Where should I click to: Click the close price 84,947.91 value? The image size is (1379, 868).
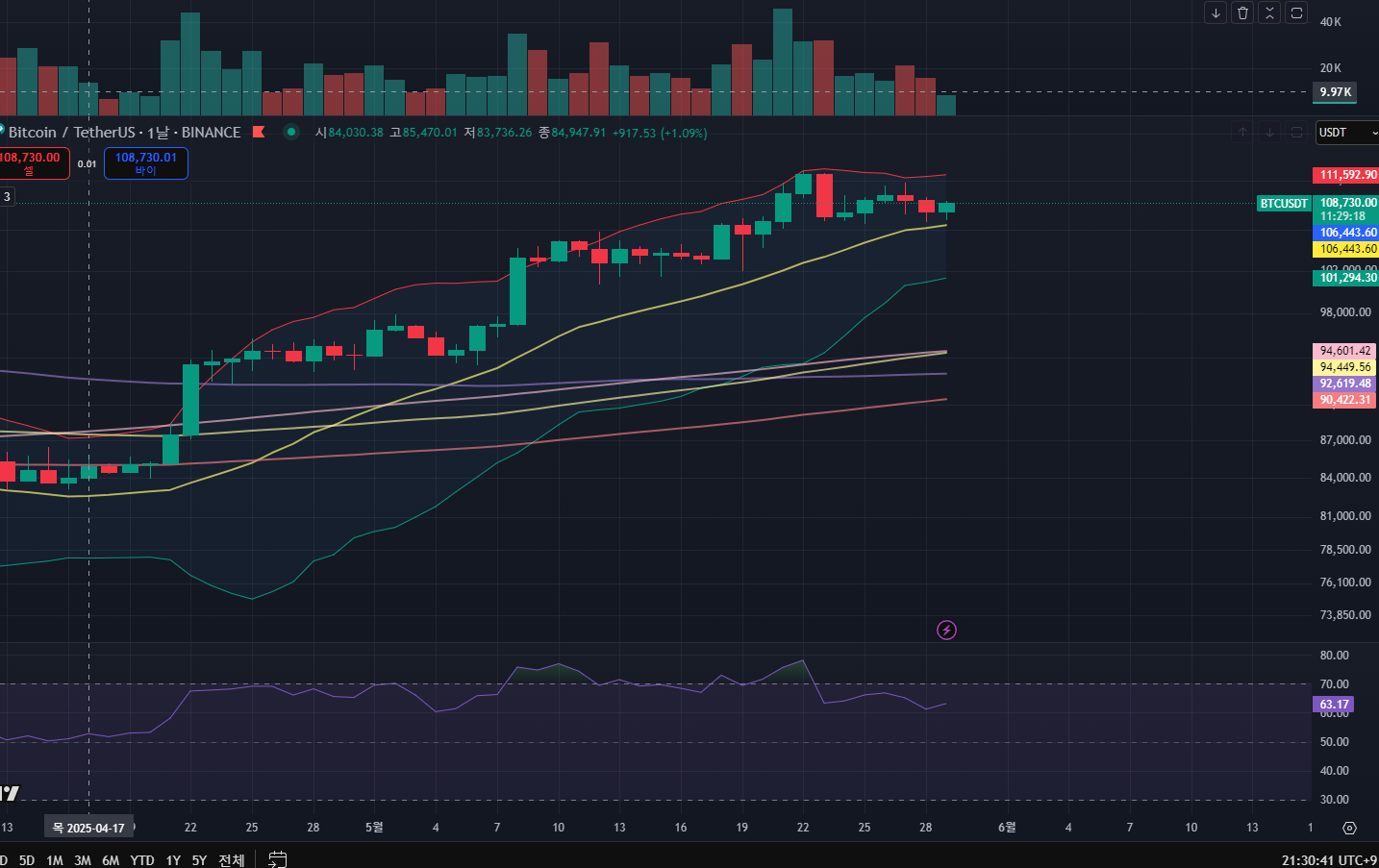[x=579, y=133]
